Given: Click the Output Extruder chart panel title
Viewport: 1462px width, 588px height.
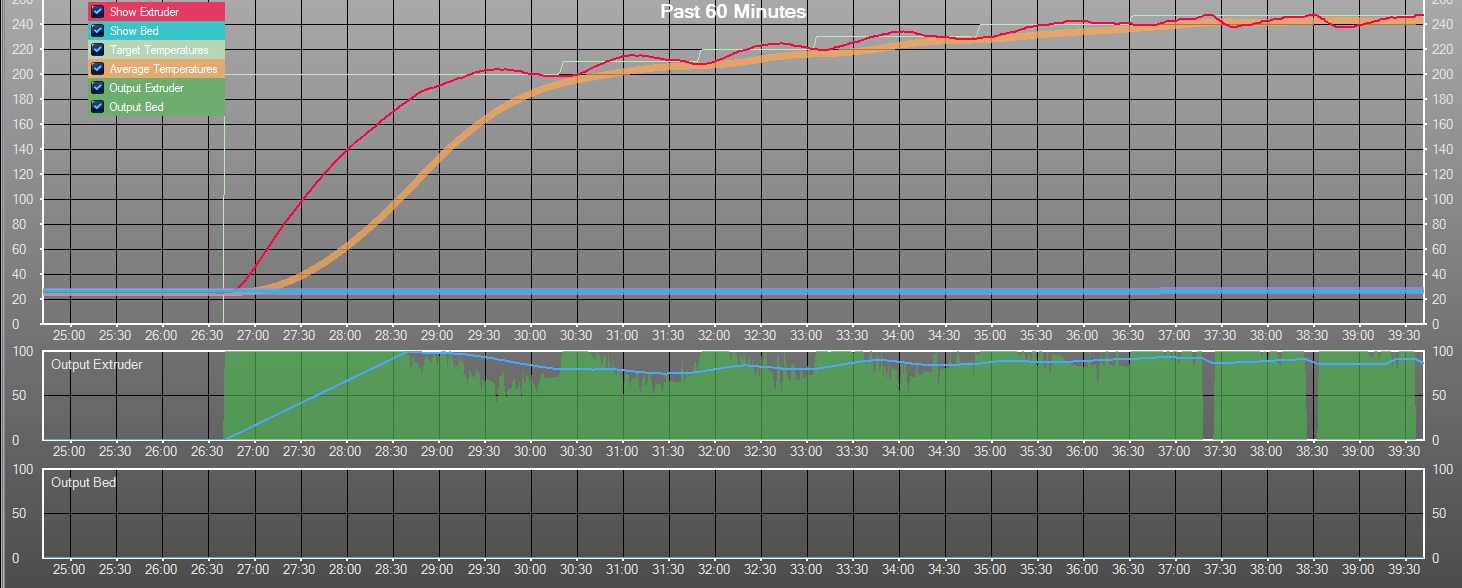Looking at the screenshot, I should pyautogui.click(x=97, y=365).
